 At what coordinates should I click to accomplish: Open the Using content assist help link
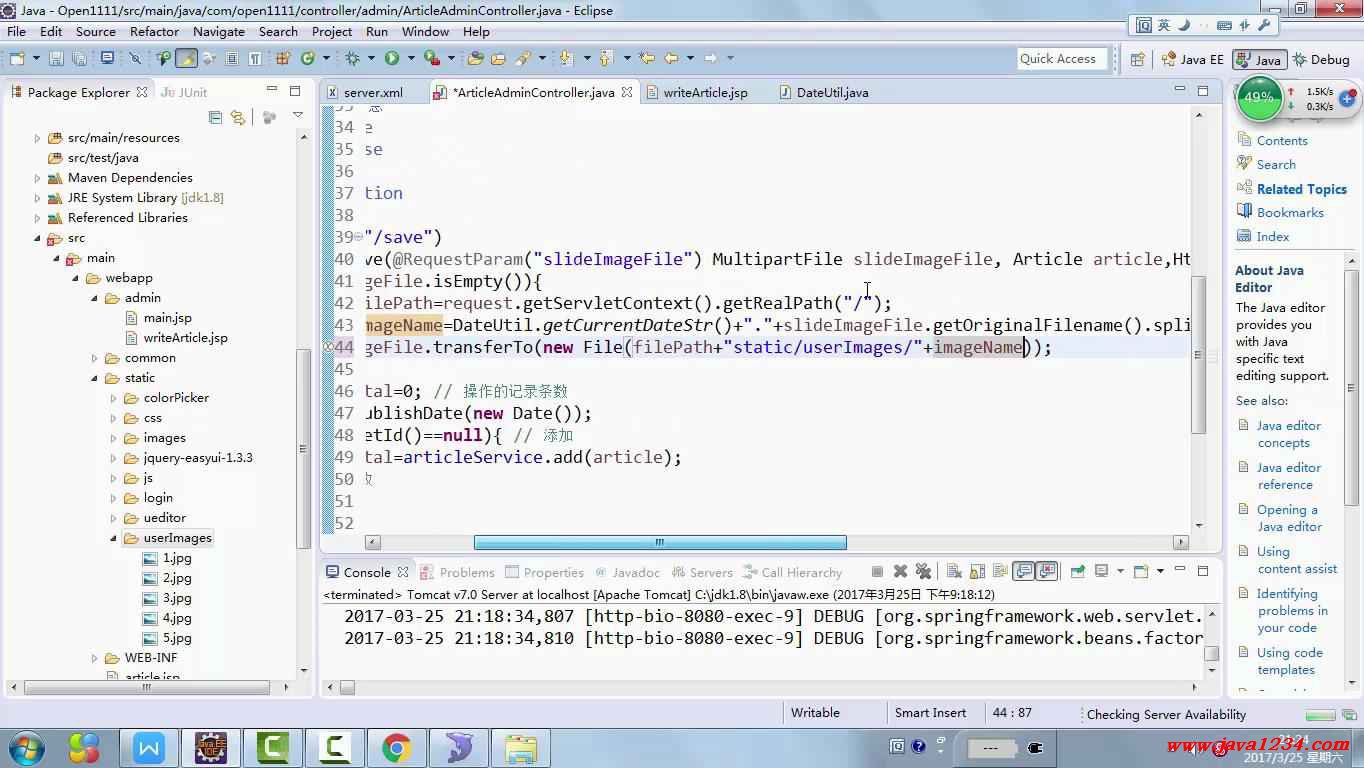[1296, 560]
